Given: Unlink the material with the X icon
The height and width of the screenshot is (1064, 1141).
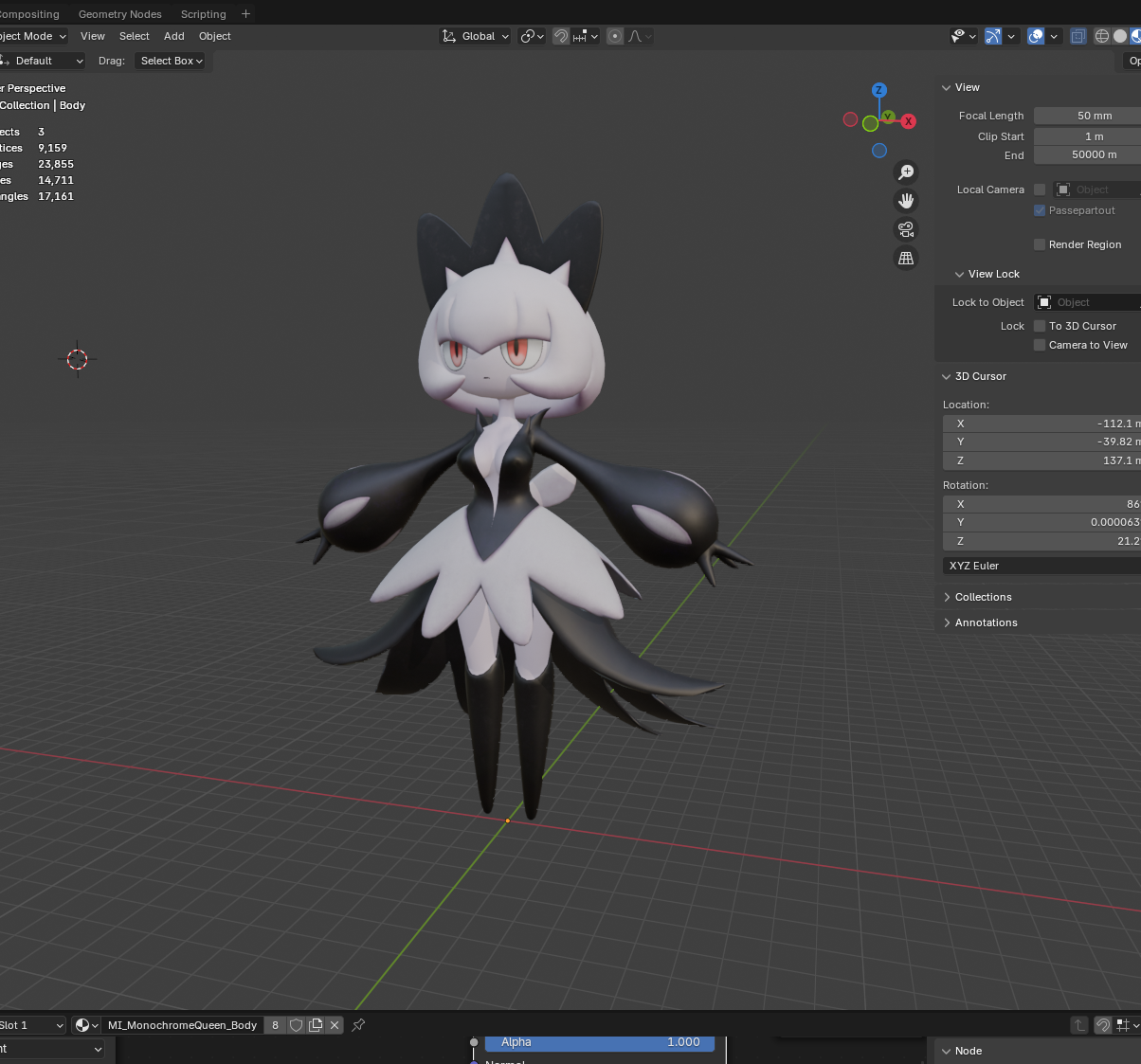Looking at the screenshot, I should click(x=335, y=1025).
